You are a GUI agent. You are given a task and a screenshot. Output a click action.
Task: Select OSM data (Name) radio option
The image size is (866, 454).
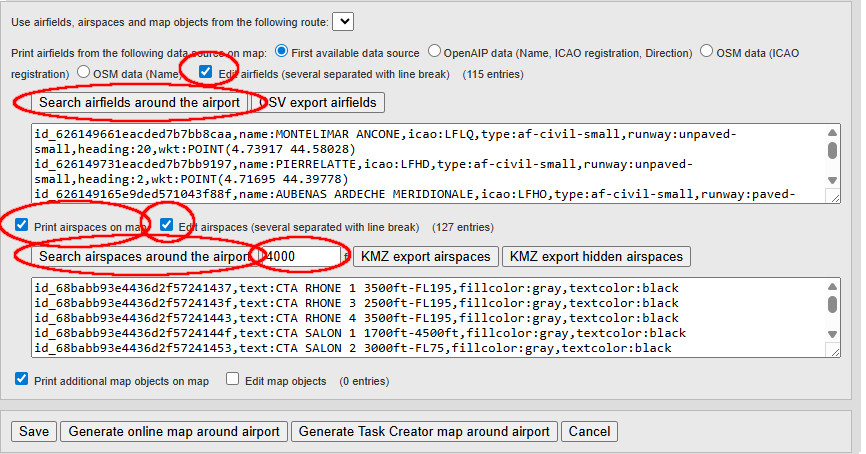tap(84, 73)
